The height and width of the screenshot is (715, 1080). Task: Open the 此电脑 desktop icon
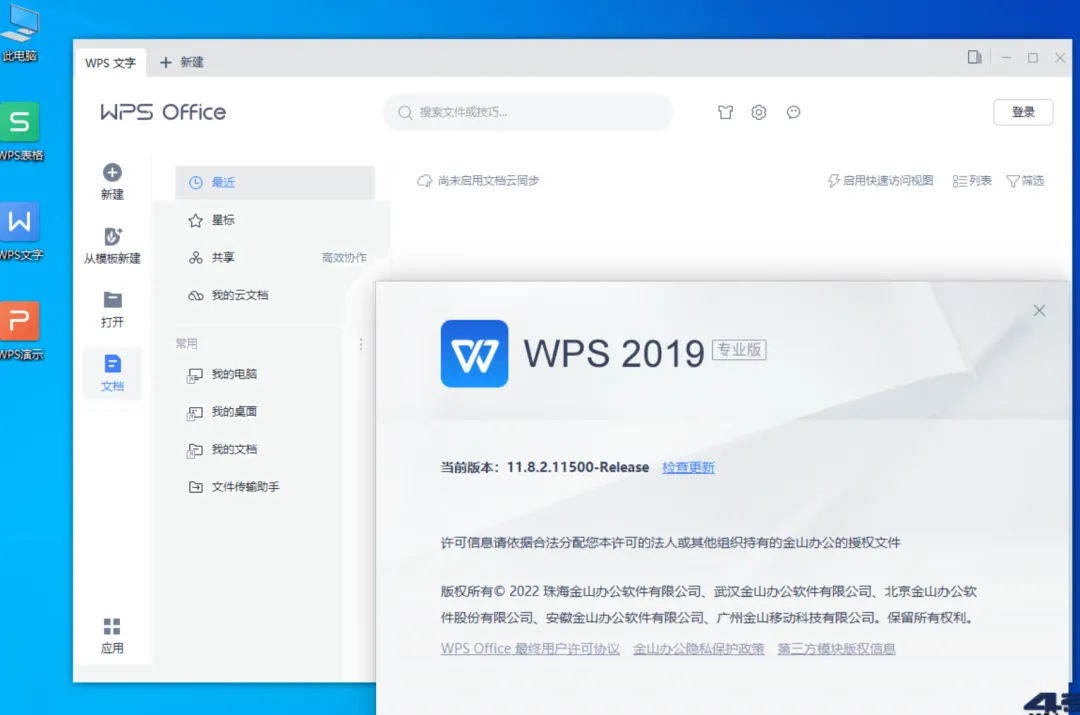(20, 32)
